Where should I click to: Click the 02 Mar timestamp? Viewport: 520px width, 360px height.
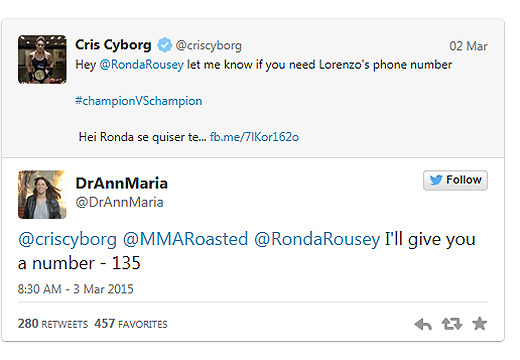tap(468, 46)
